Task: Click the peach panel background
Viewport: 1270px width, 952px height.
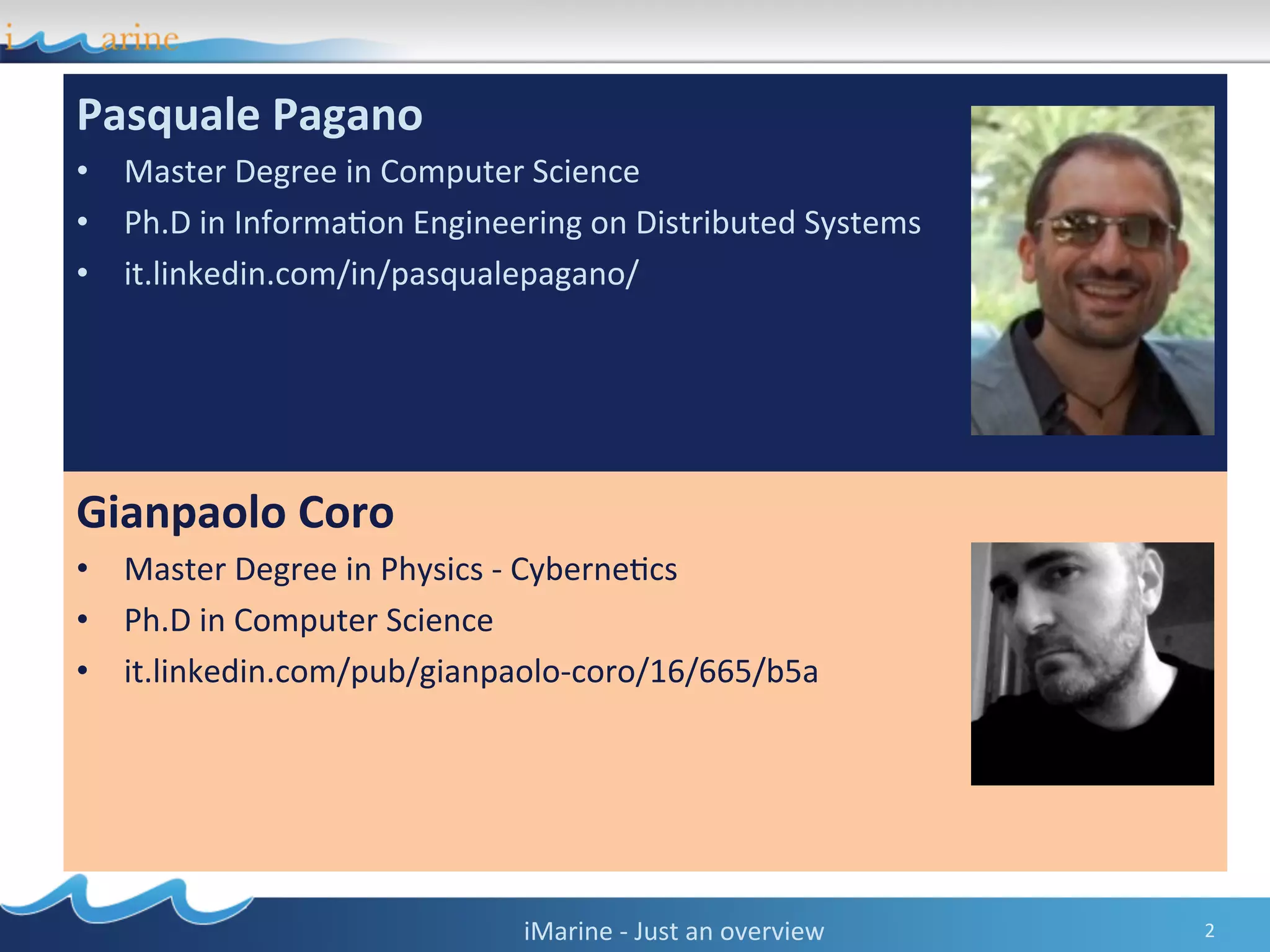Action: 496,787
